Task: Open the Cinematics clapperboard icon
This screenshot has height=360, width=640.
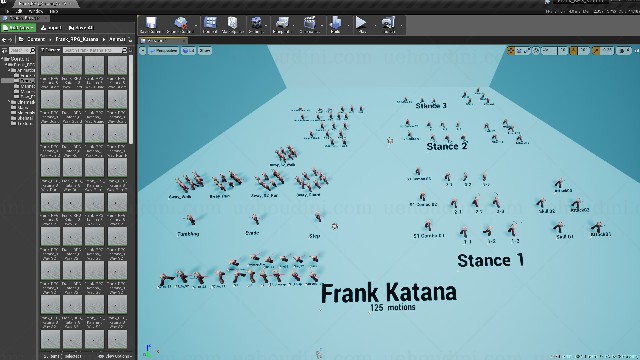Action: coord(309,24)
